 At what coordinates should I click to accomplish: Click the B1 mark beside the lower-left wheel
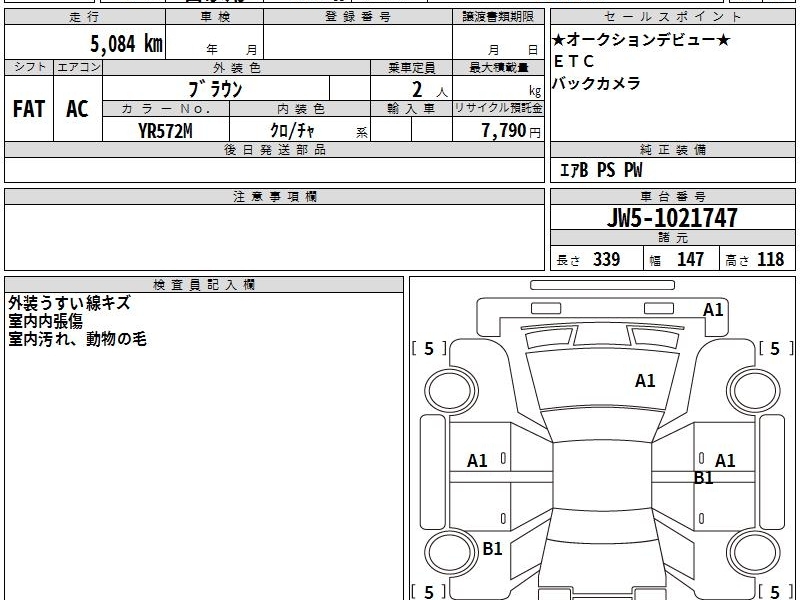492,549
